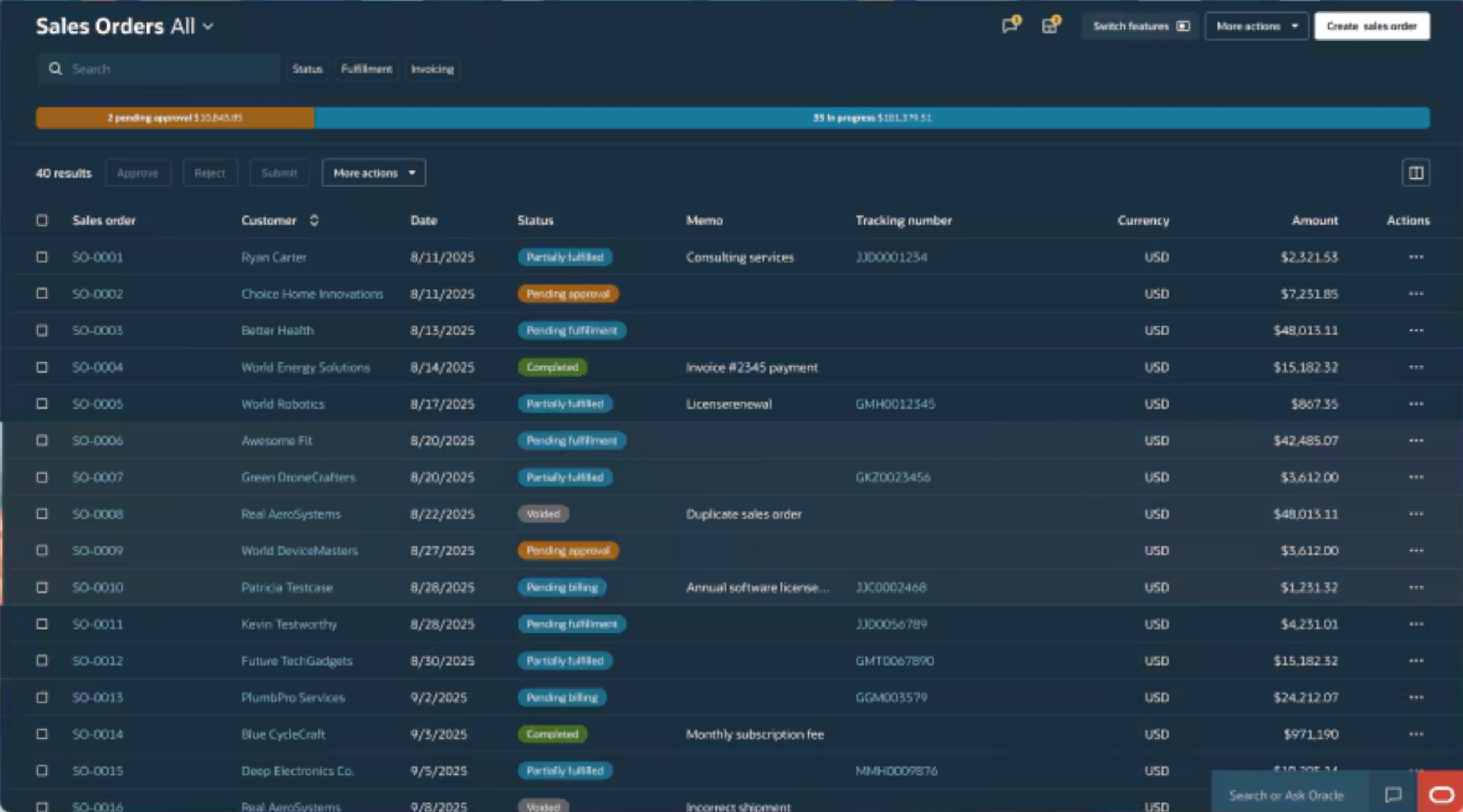Open the row actions ellipsis for SO-0008
This screenshot has width=1463, height=812.
click(1416, 514)
